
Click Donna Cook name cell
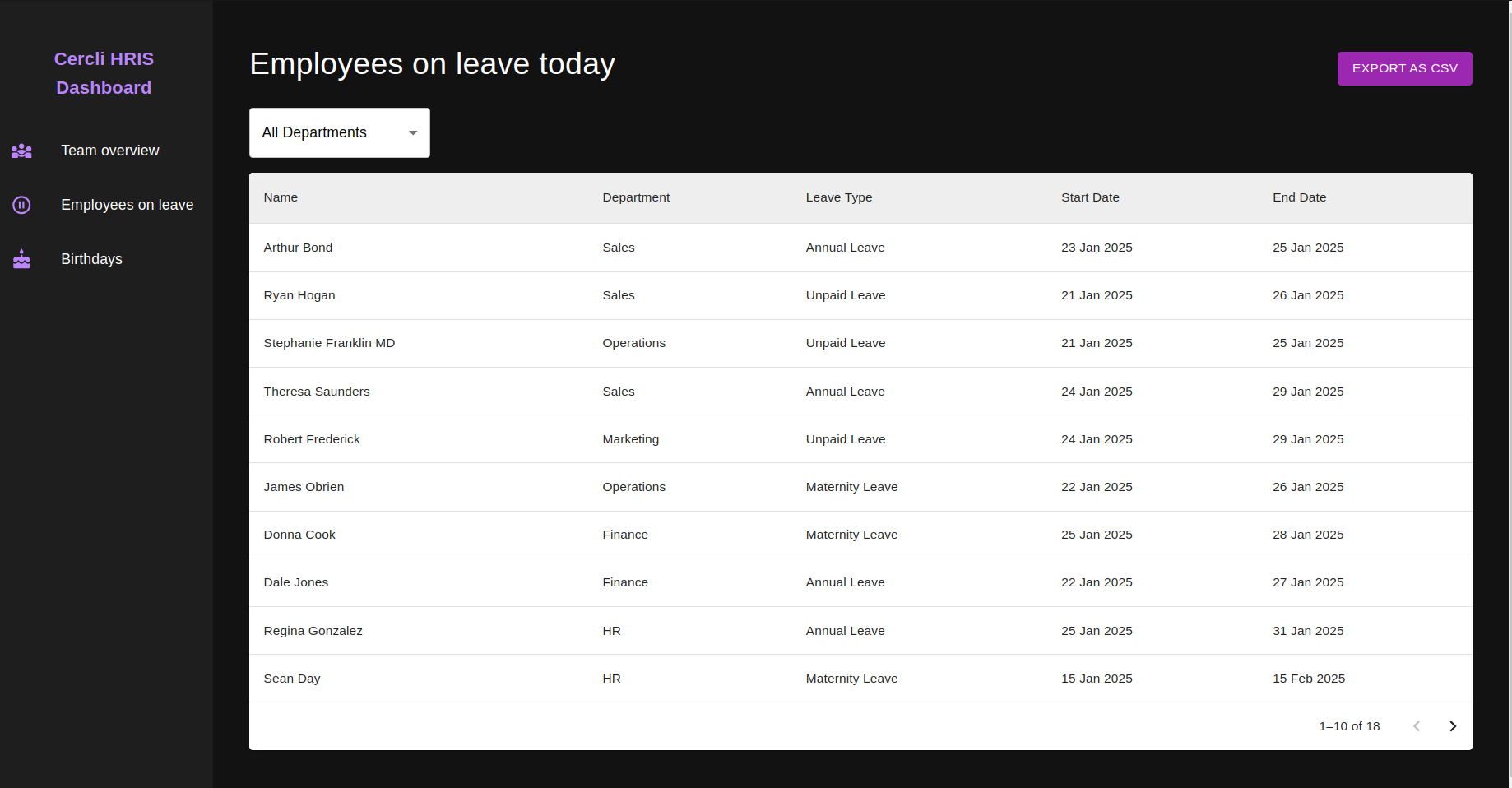[299, 535]
